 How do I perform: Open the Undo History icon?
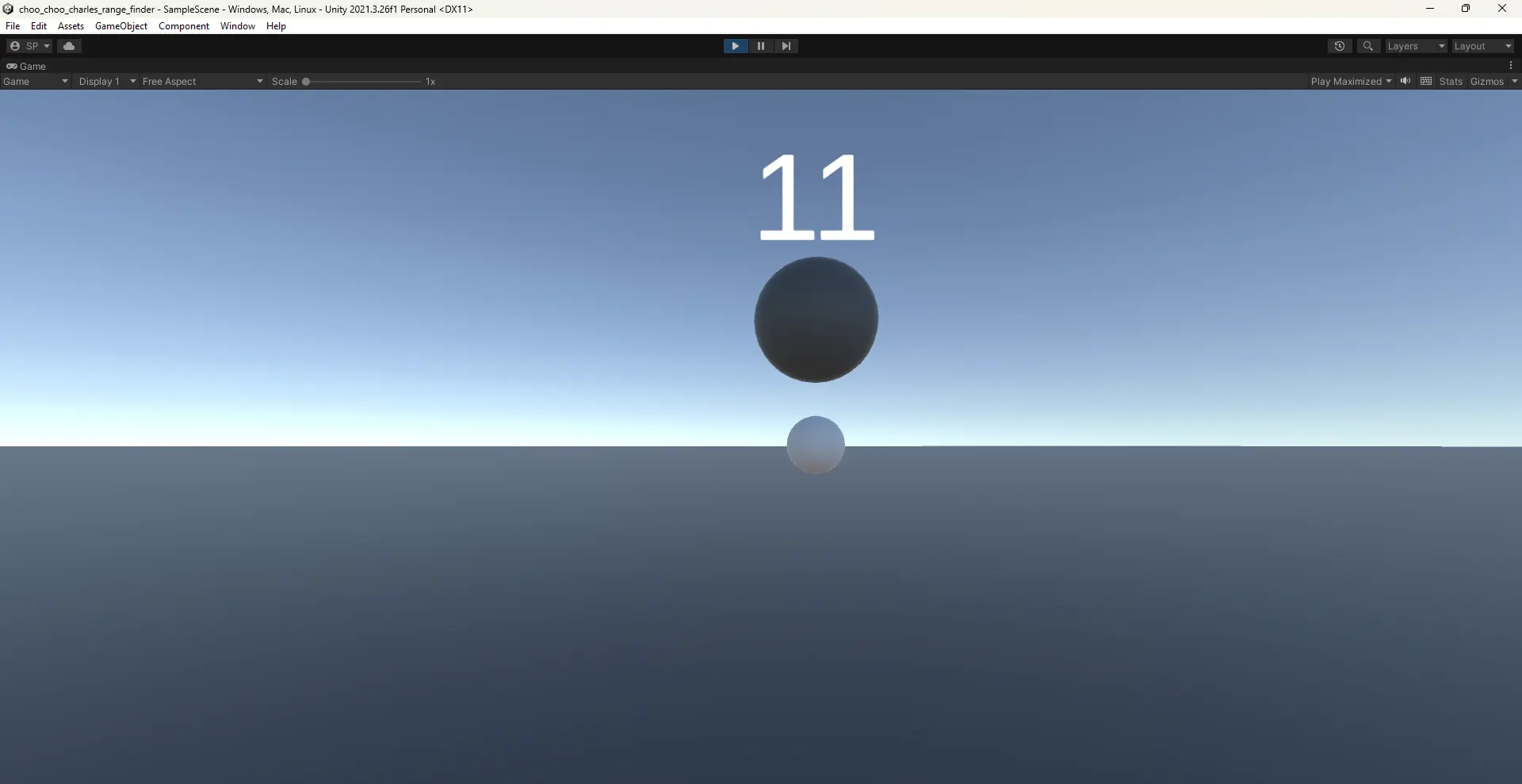pyautogui.click(x=1339, y=46)
